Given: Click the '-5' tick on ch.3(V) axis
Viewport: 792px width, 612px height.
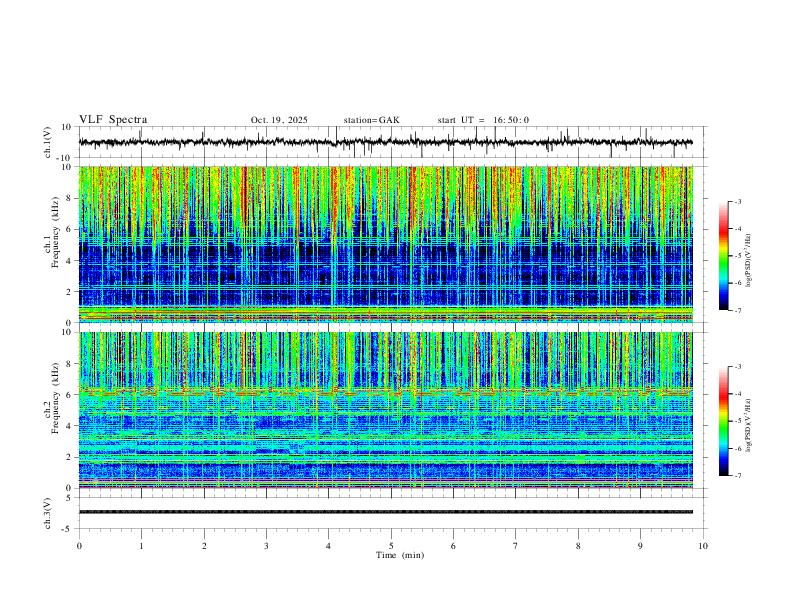Looking at the screenshot, I should tap(68, 529).
